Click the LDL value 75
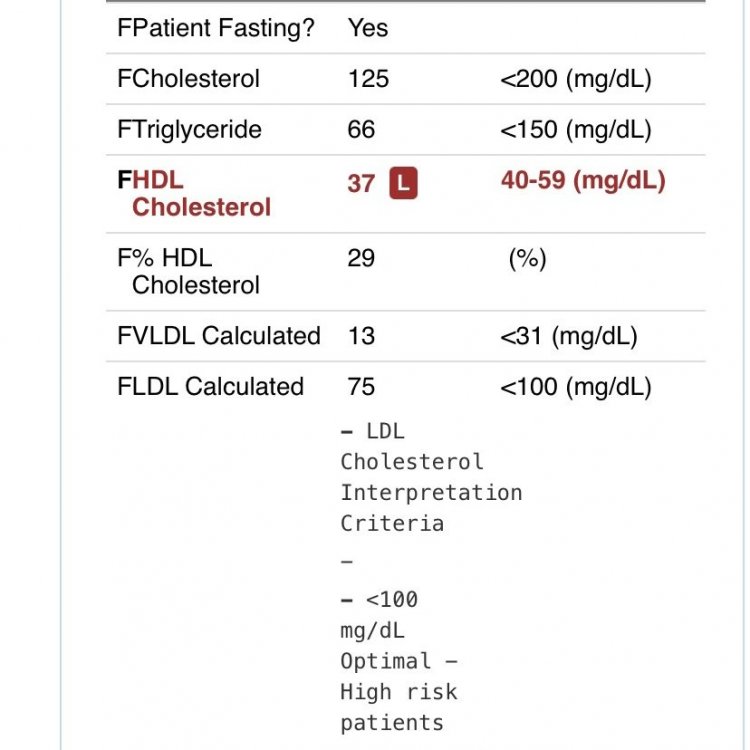The width and height of the screenshot is (750, 750). 361,387
